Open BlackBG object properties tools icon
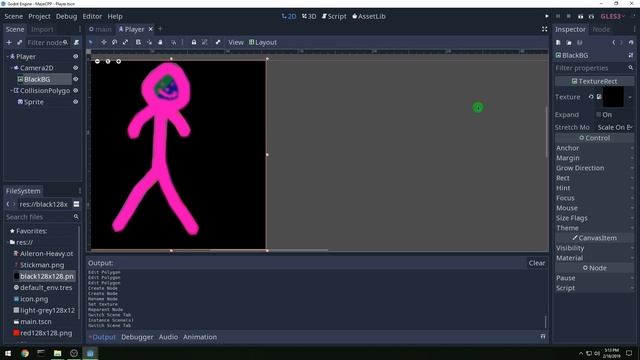 (x=631, y=55)
